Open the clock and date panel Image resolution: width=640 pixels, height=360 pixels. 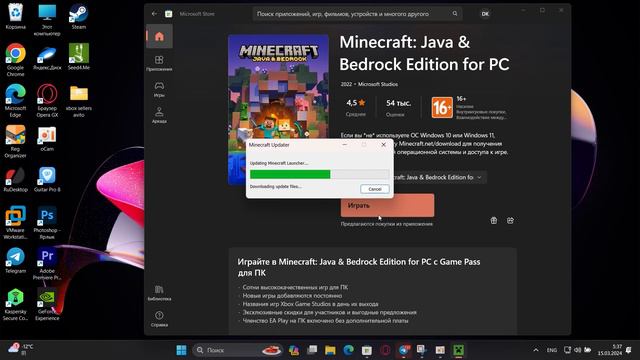(x=610, y=350)
